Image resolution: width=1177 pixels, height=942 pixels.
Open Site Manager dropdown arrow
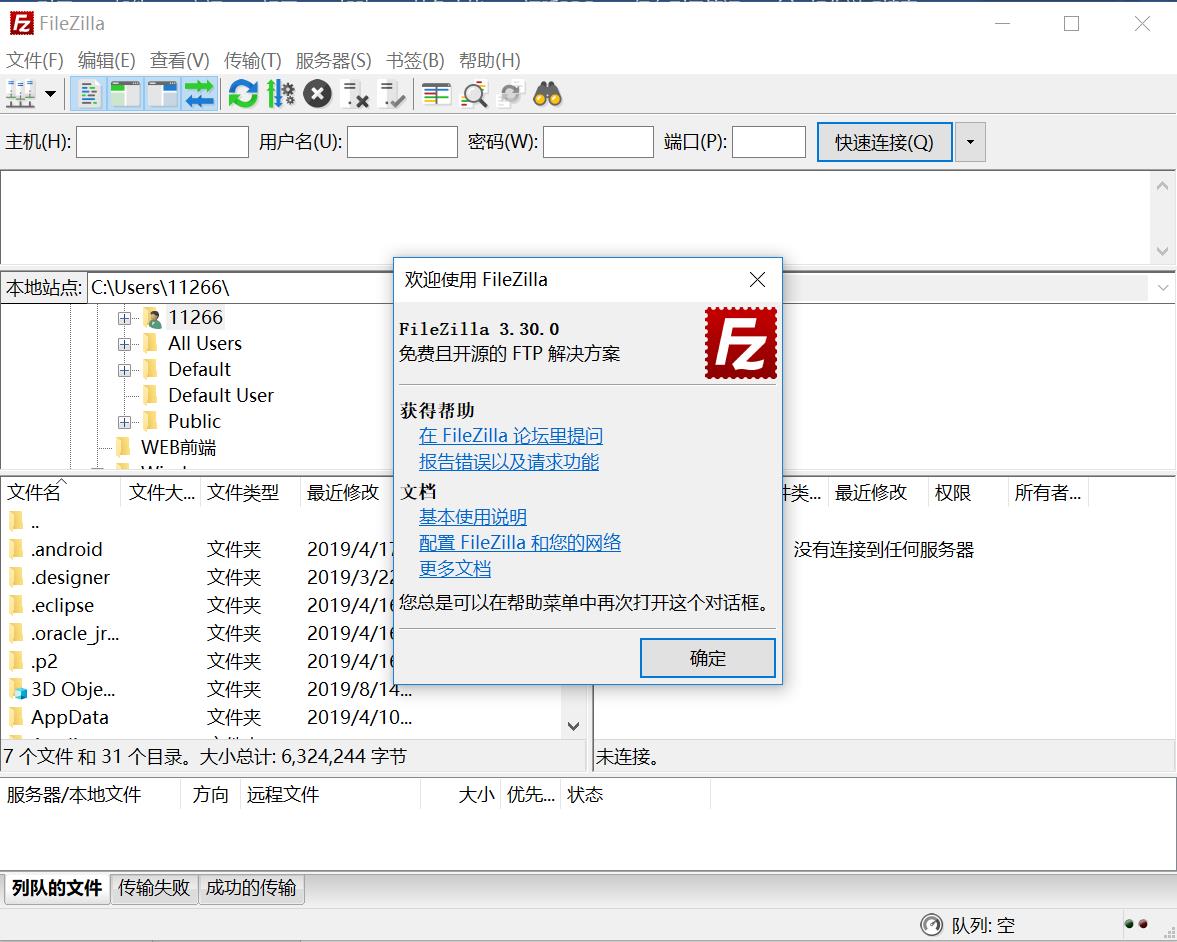[x=50, y=95]
